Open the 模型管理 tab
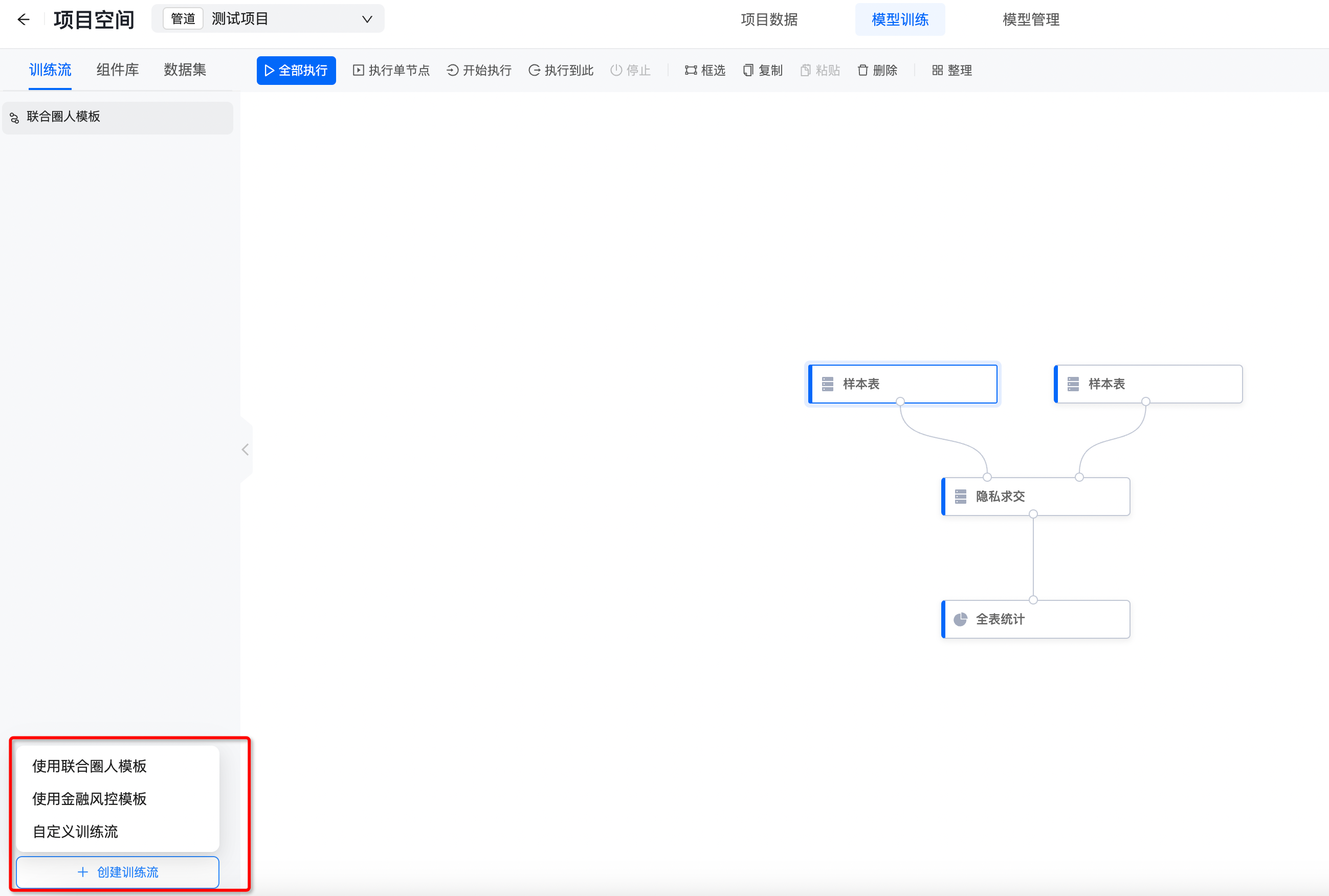Screen dimensions: 1329x896 (1031, 19)
